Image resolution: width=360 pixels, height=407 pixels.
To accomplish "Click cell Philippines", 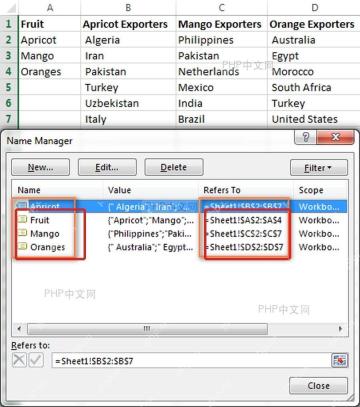I will coord(222,40).
